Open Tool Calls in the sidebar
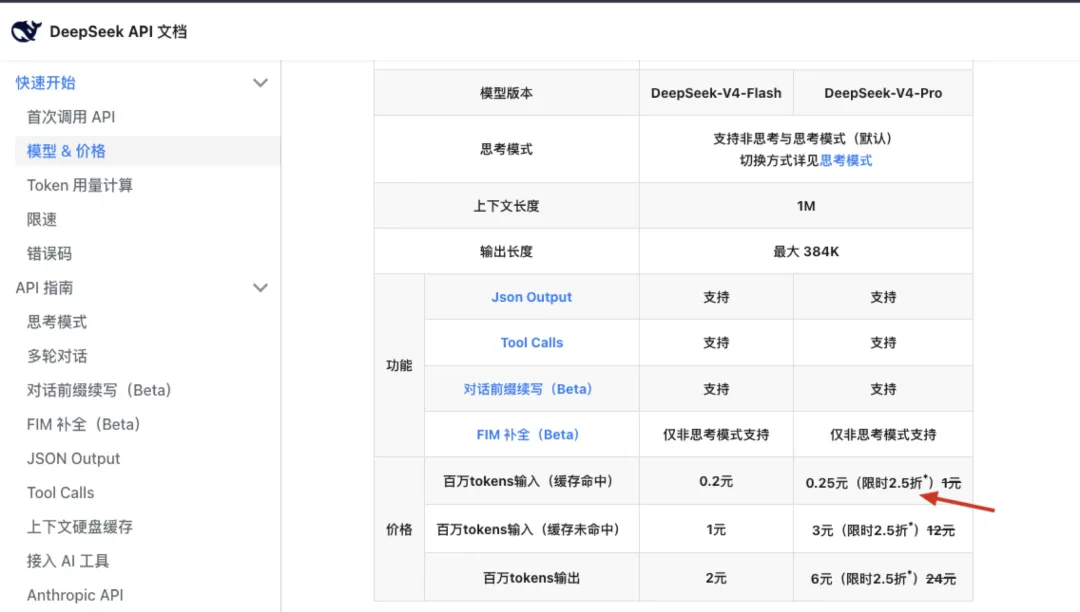 coord(61,493)
